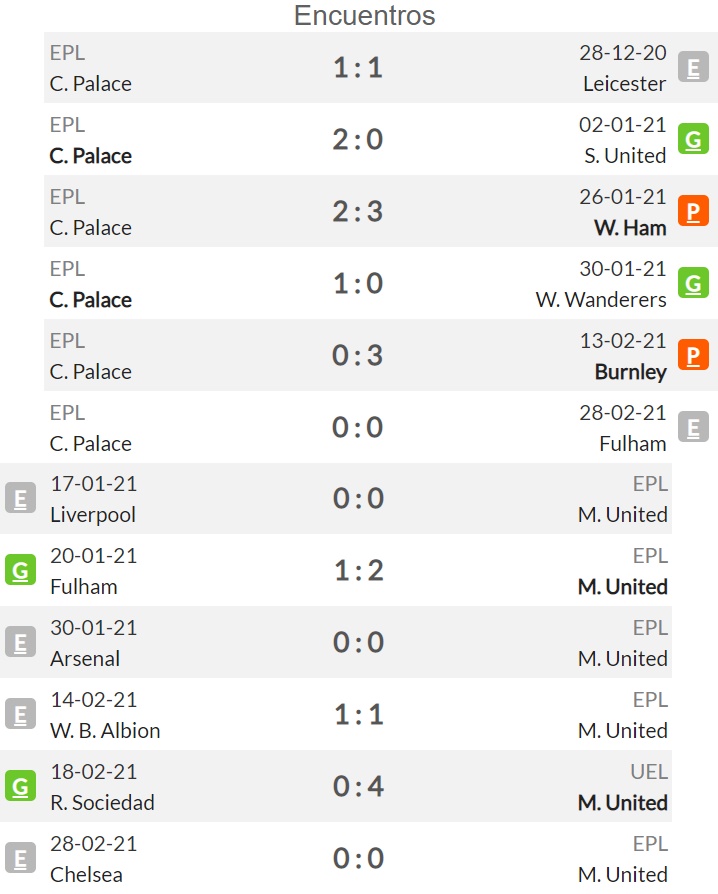Viewport: 718px width, 894px height.
Task: Click green G badge beside W. Wanderers
Action: tap(693, 283)
